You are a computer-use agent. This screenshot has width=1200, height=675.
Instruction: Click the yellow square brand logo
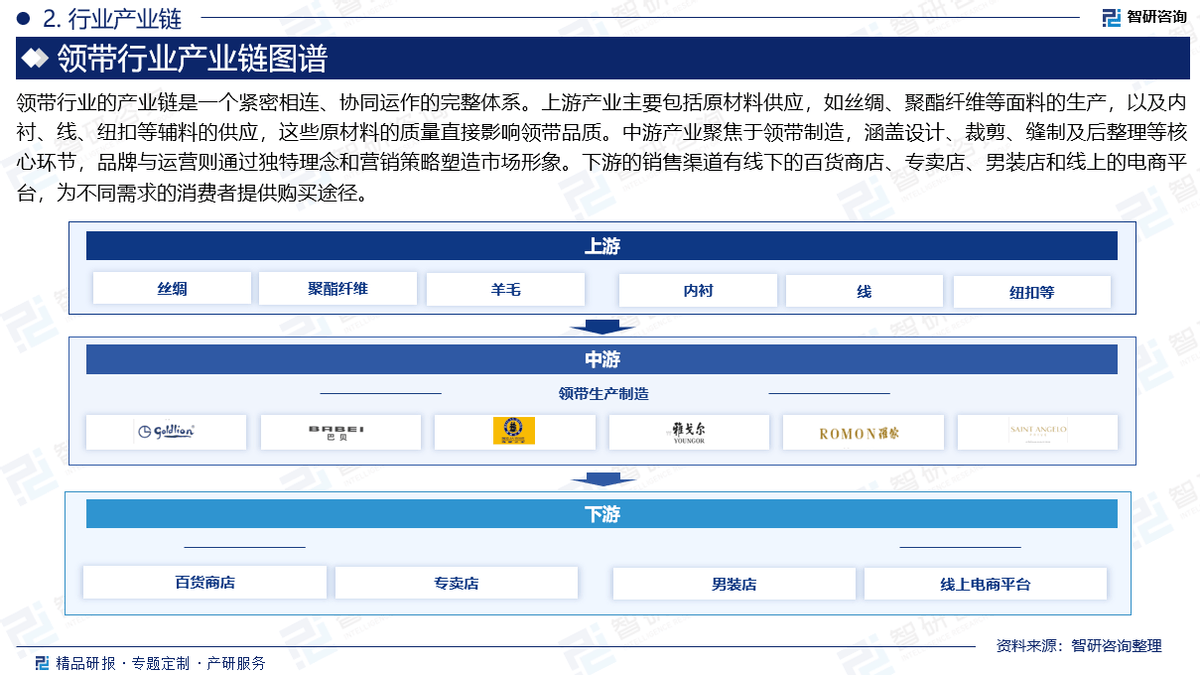514,431
